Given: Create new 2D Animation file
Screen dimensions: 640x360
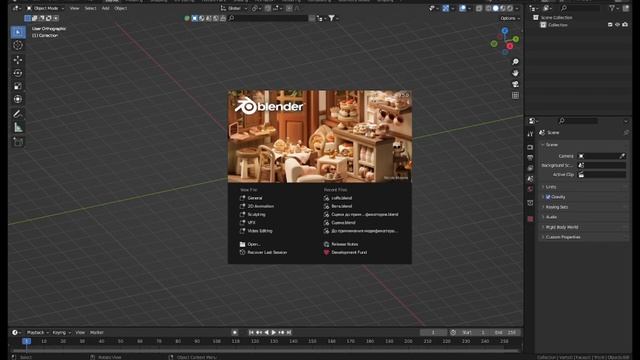Looking at the screenshot, I should coord(260,206).
